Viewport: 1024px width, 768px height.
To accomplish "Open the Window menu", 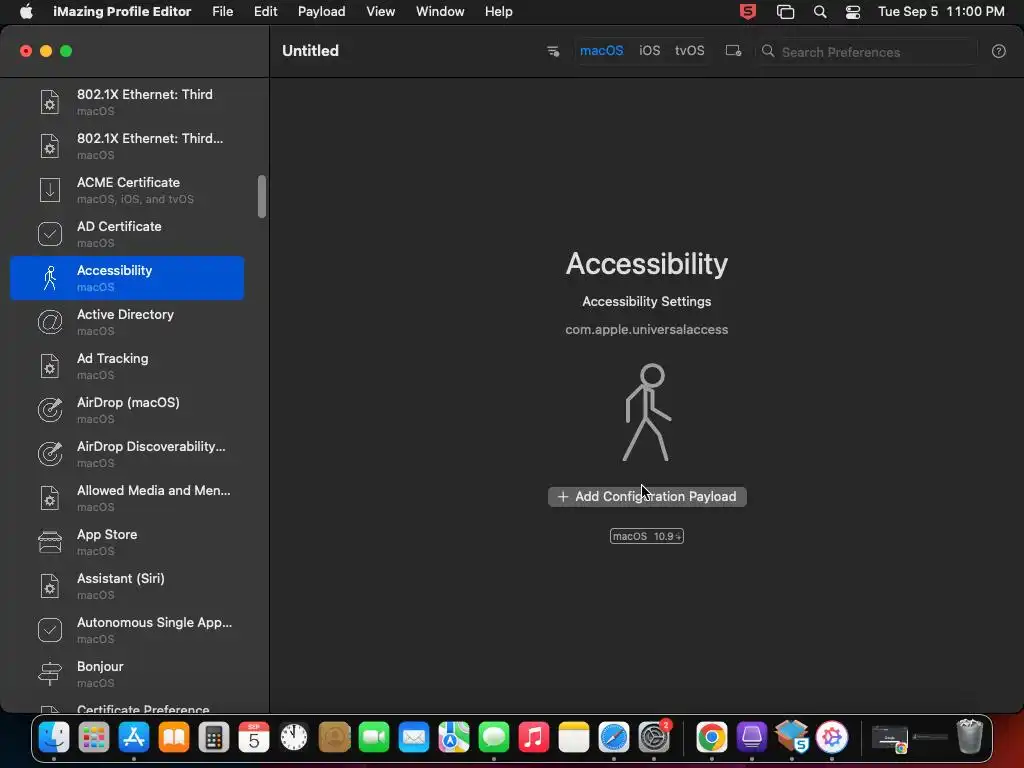I will [x=440, y=12].
